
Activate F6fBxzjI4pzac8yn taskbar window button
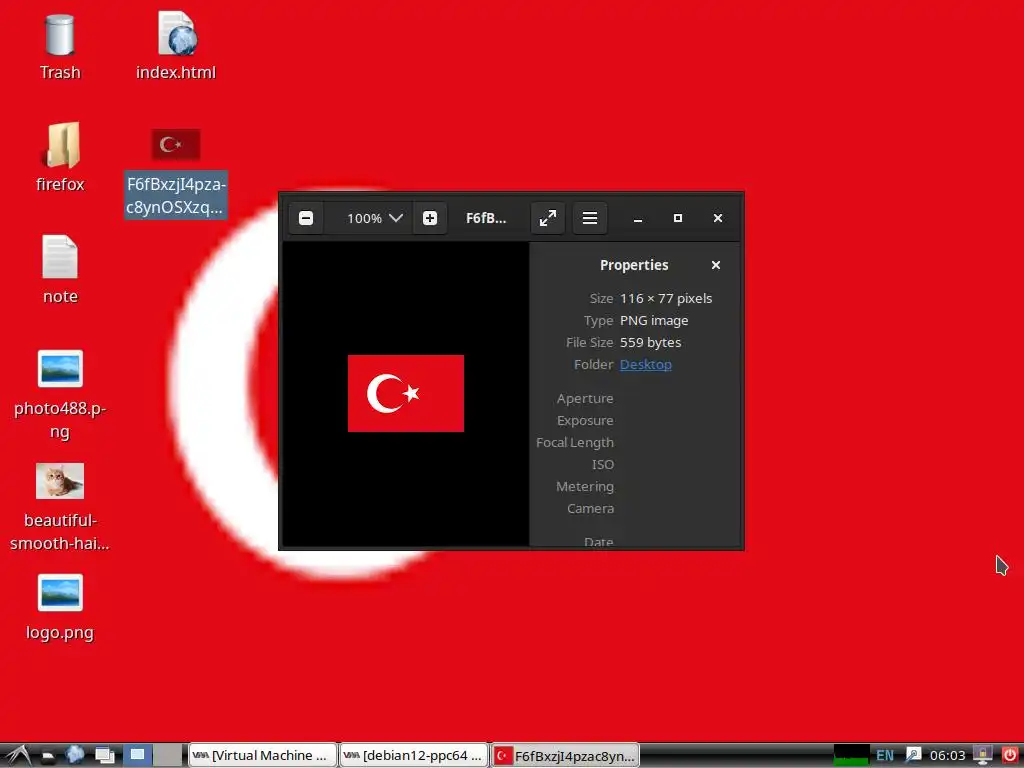(x=566, y=756)
